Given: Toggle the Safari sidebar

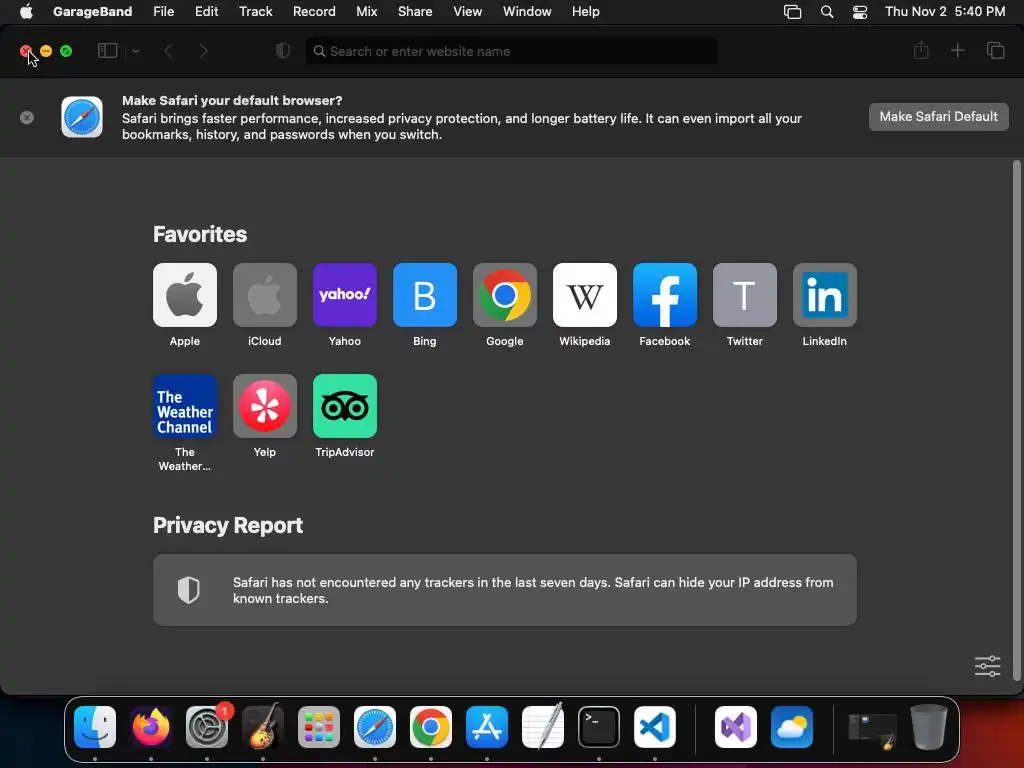Looking at the screenshot, I should tap(107, 51).
